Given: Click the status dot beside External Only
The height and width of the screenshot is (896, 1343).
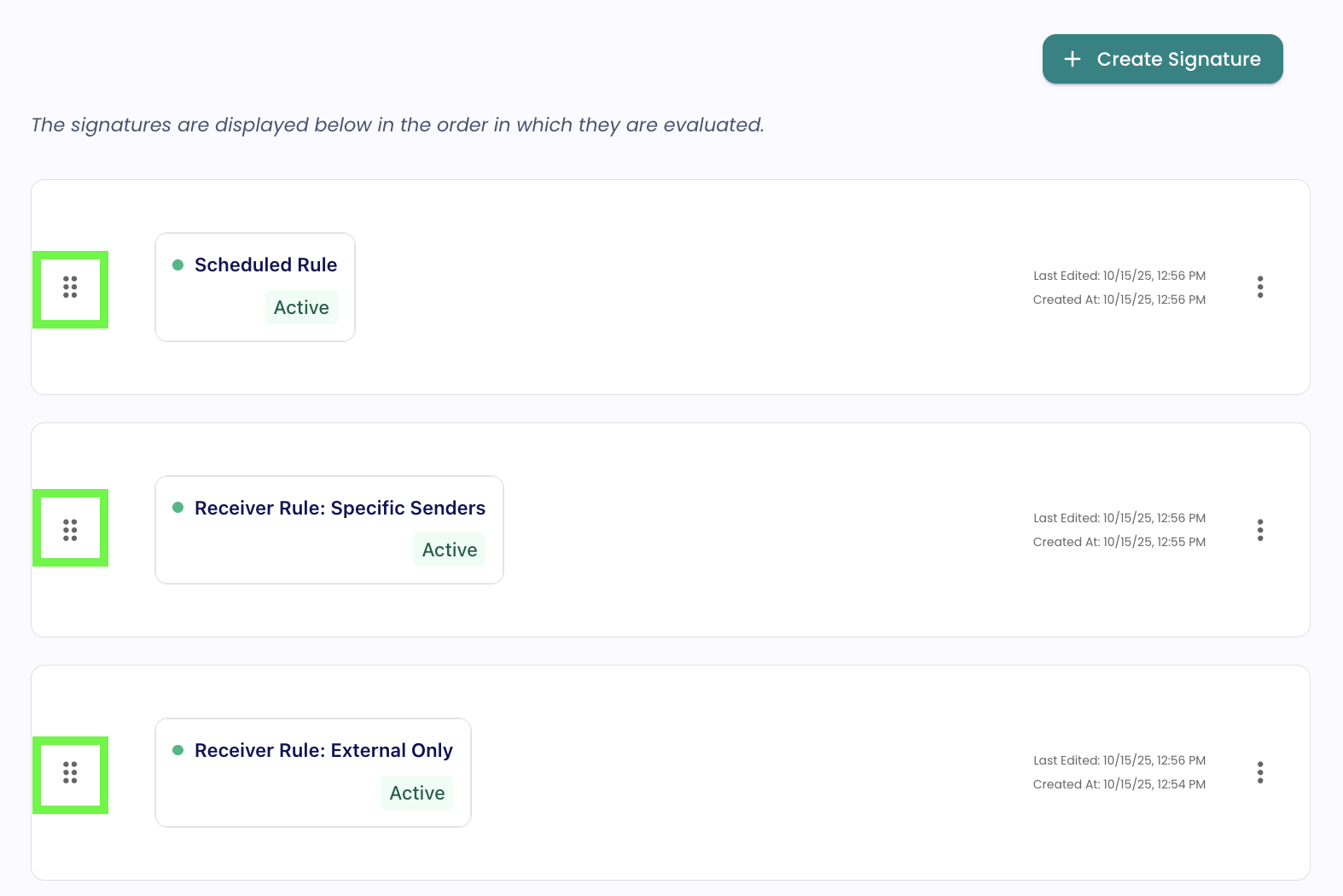Looking at the screenshot, I should (178, 750).
